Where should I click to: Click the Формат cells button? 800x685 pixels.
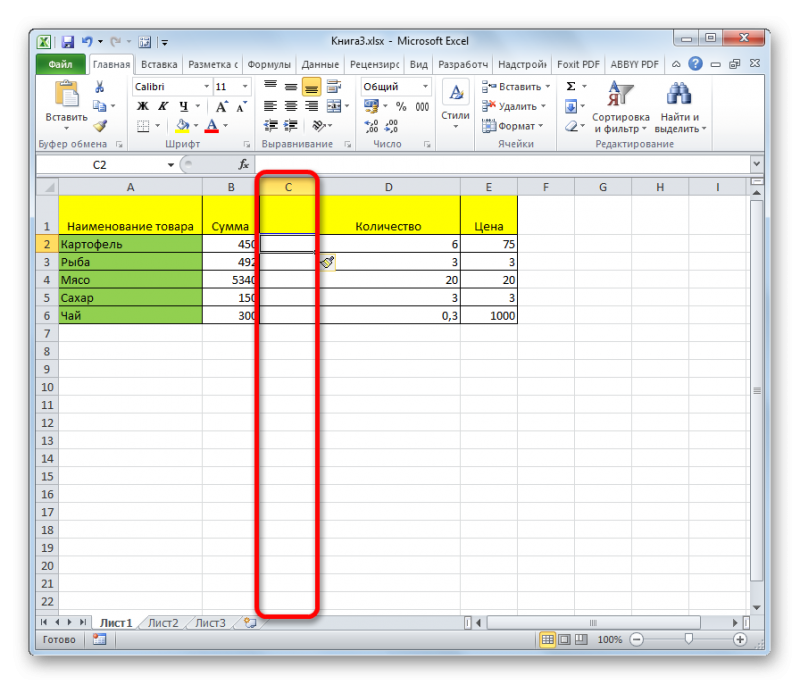click(513, 125)
